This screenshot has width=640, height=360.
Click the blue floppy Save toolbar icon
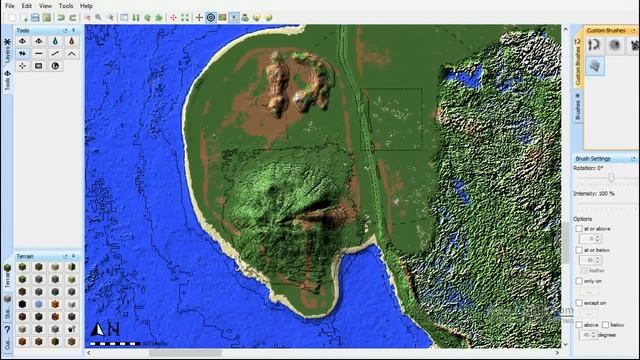(35, 18)
